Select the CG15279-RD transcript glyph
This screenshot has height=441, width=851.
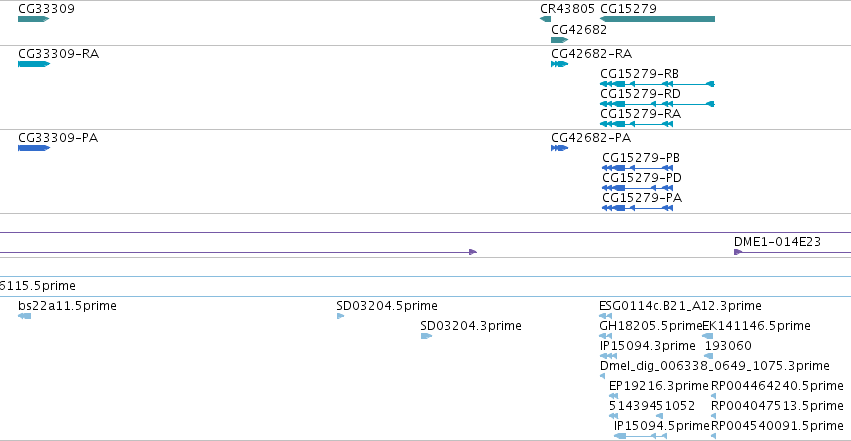click(x=657, y=104)
